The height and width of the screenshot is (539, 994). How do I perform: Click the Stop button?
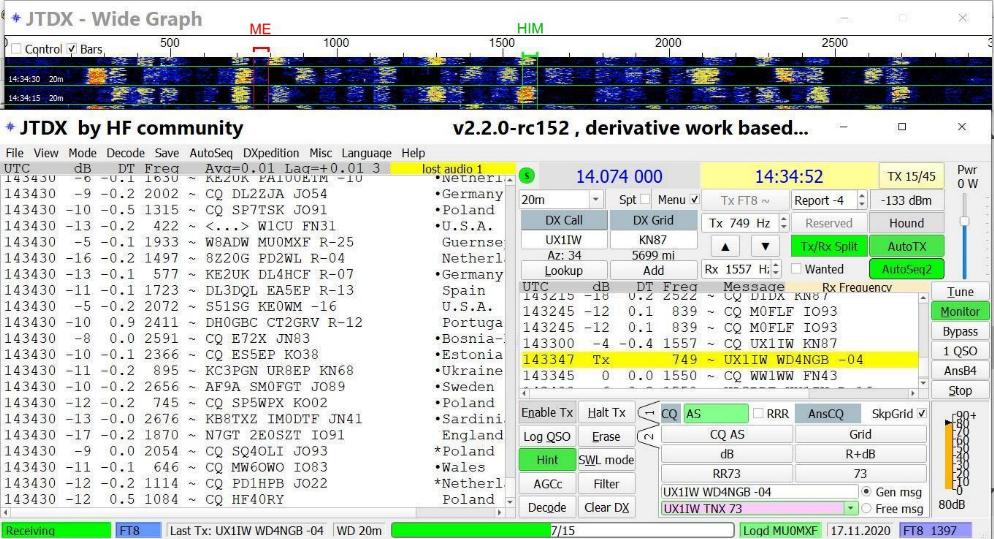pyautogui.click(x=960, y=391)
